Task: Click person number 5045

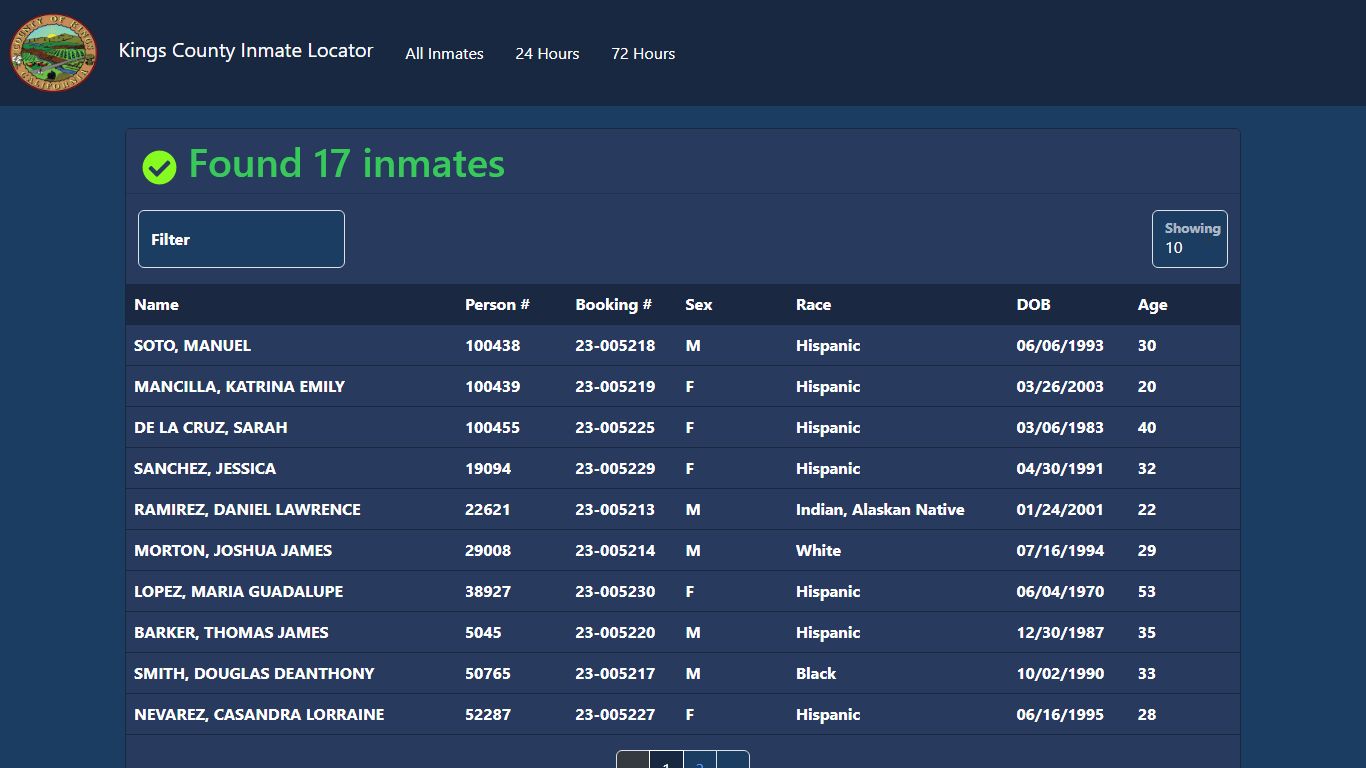Action: (483, 633)
